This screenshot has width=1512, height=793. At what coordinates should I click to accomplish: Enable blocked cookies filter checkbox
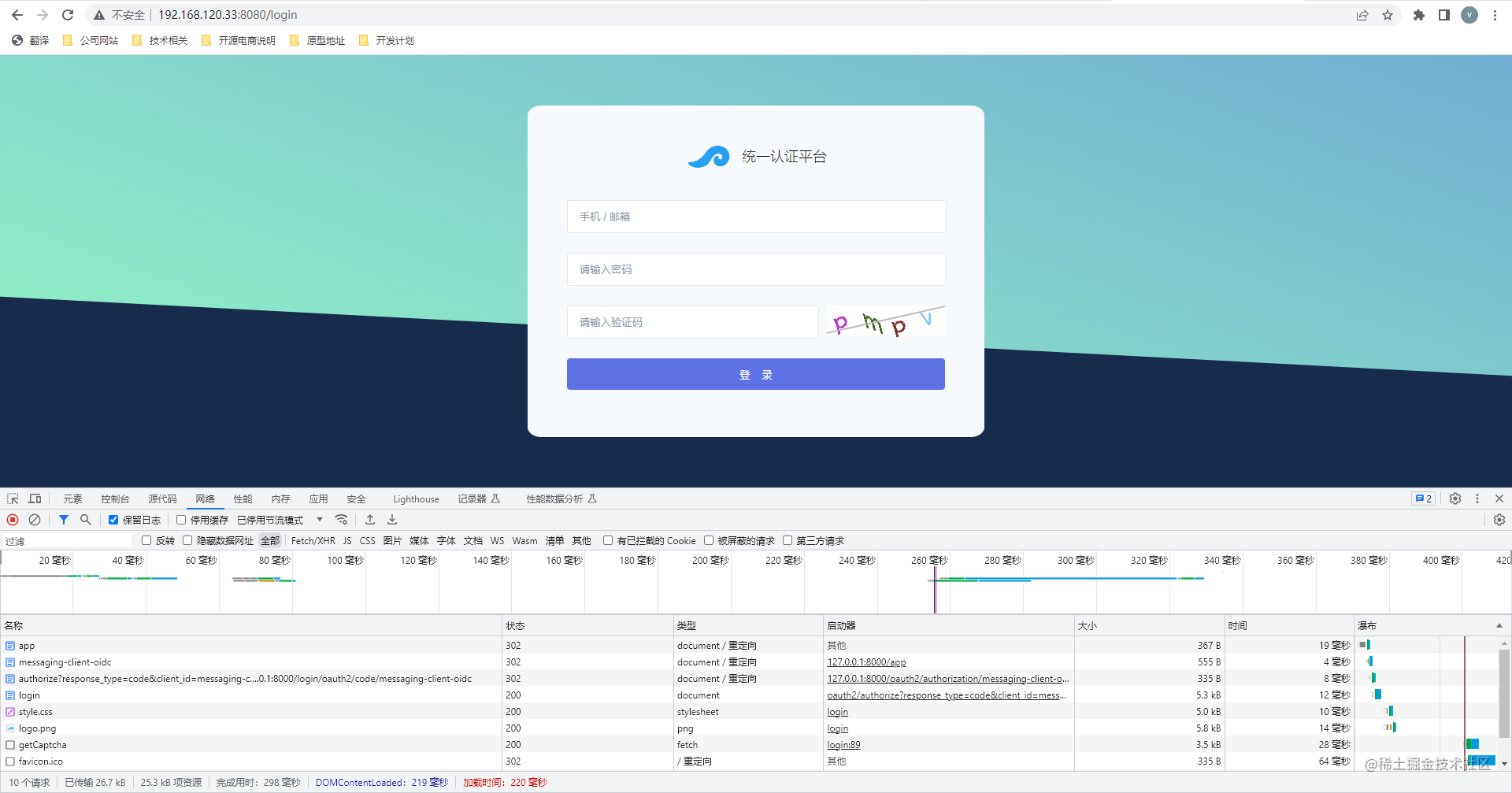point(608,540)
